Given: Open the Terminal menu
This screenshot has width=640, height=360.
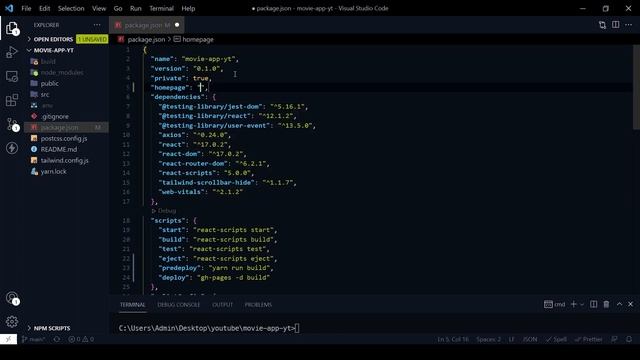Looking at the screenshot, I should (161, 8).
